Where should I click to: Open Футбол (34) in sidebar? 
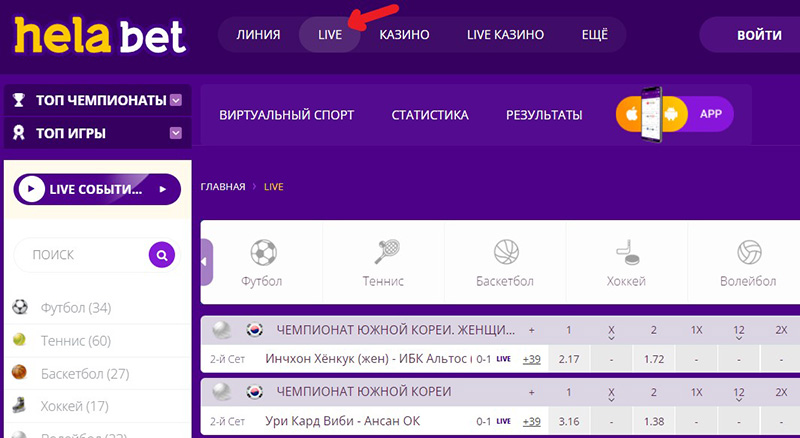point(76,308)
